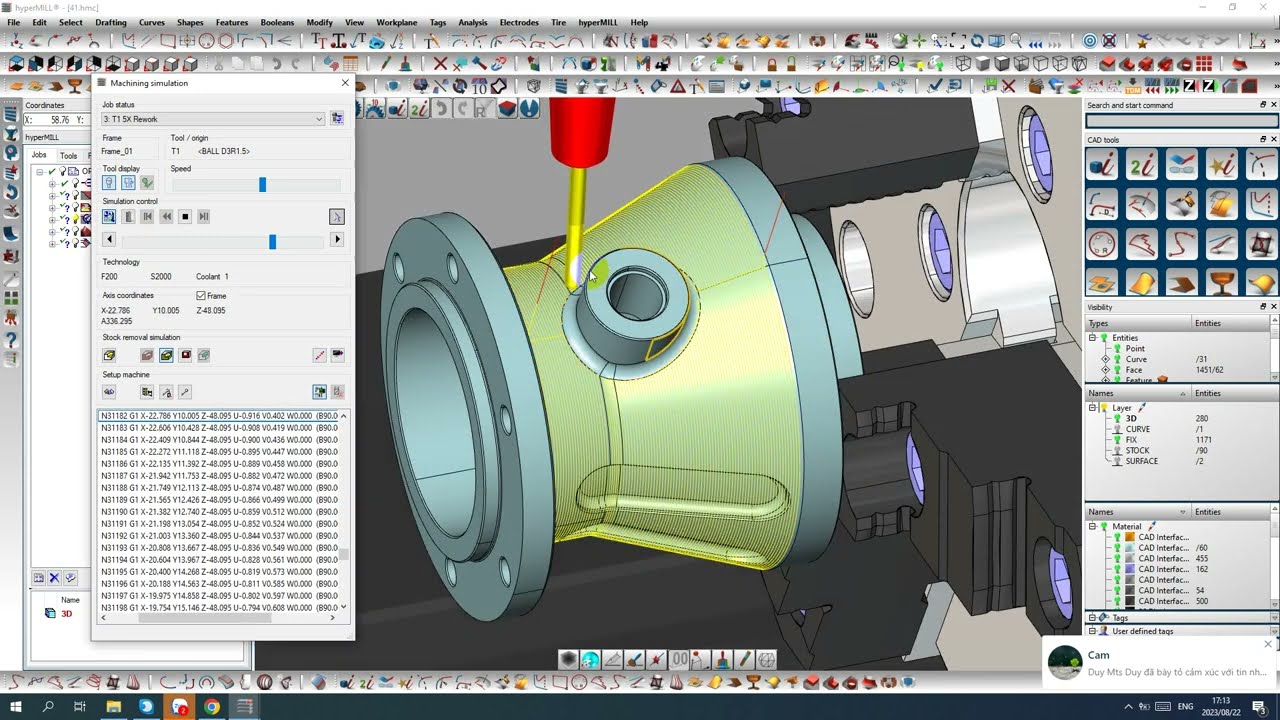This screenshot has width=1280, height=720.
Task: Open the File menu
Action: 14,22
